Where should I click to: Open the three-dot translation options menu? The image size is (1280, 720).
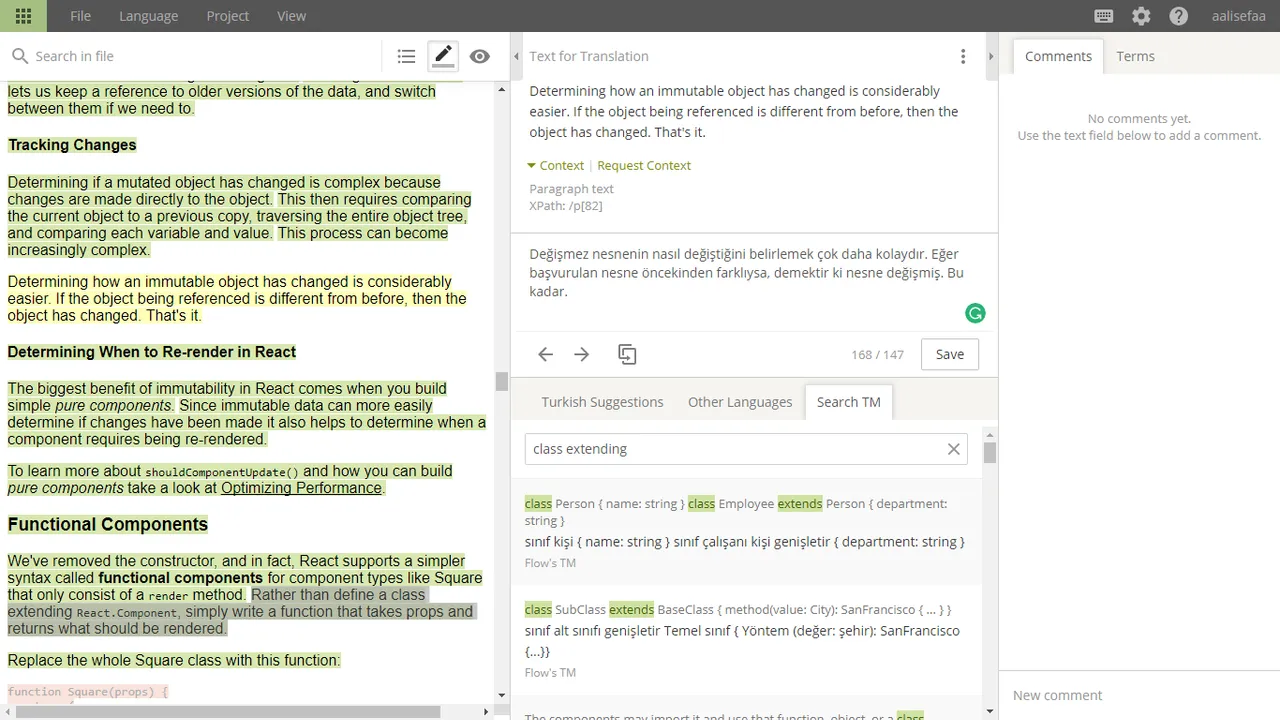click(963, 56)
